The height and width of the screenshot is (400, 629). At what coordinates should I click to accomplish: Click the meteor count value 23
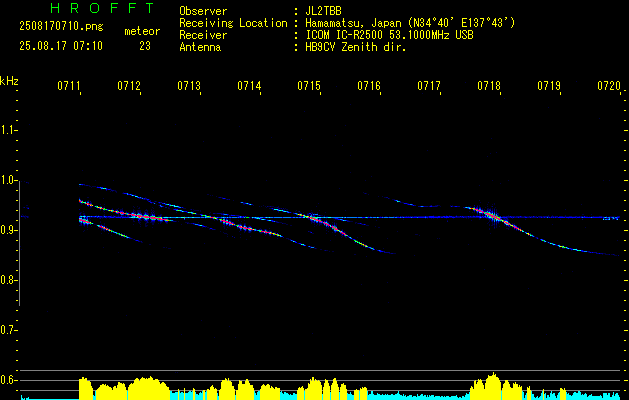[x=145, y=46]
